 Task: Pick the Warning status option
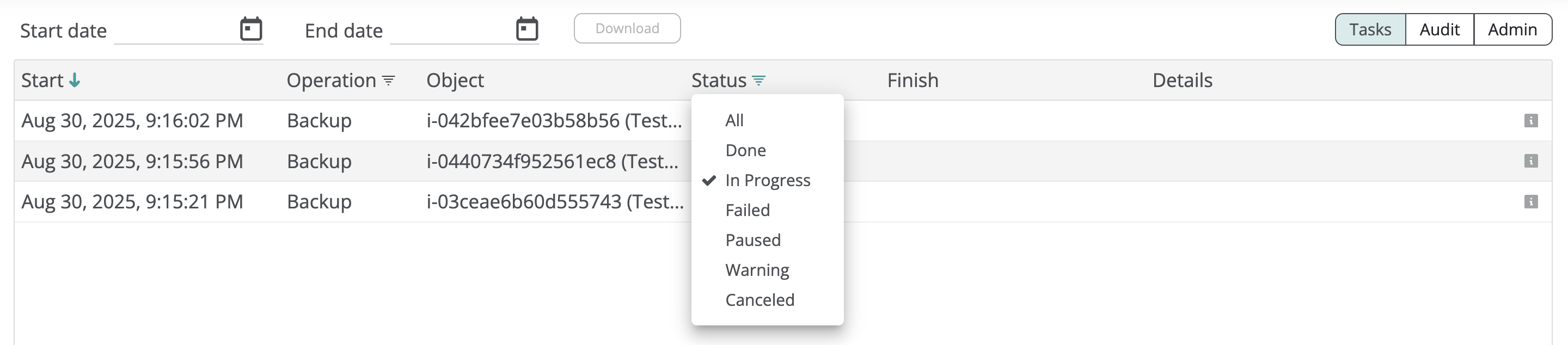click(757, 269)
